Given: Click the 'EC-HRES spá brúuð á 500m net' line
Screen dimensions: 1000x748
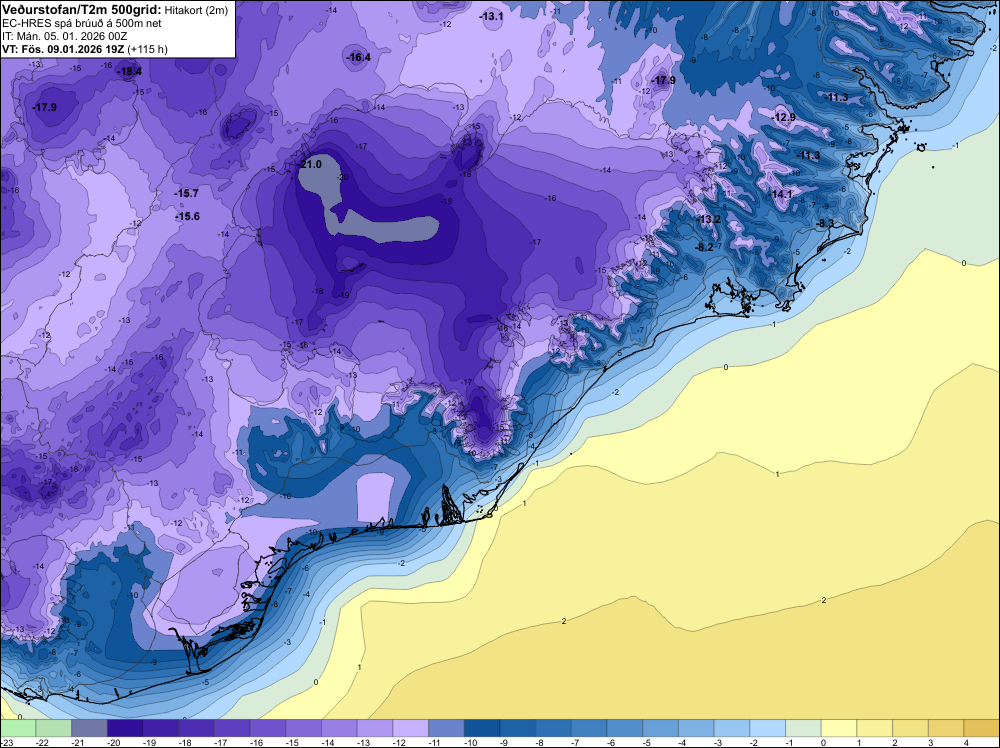Looking at the screenshot, I should [x=82, y=24].
